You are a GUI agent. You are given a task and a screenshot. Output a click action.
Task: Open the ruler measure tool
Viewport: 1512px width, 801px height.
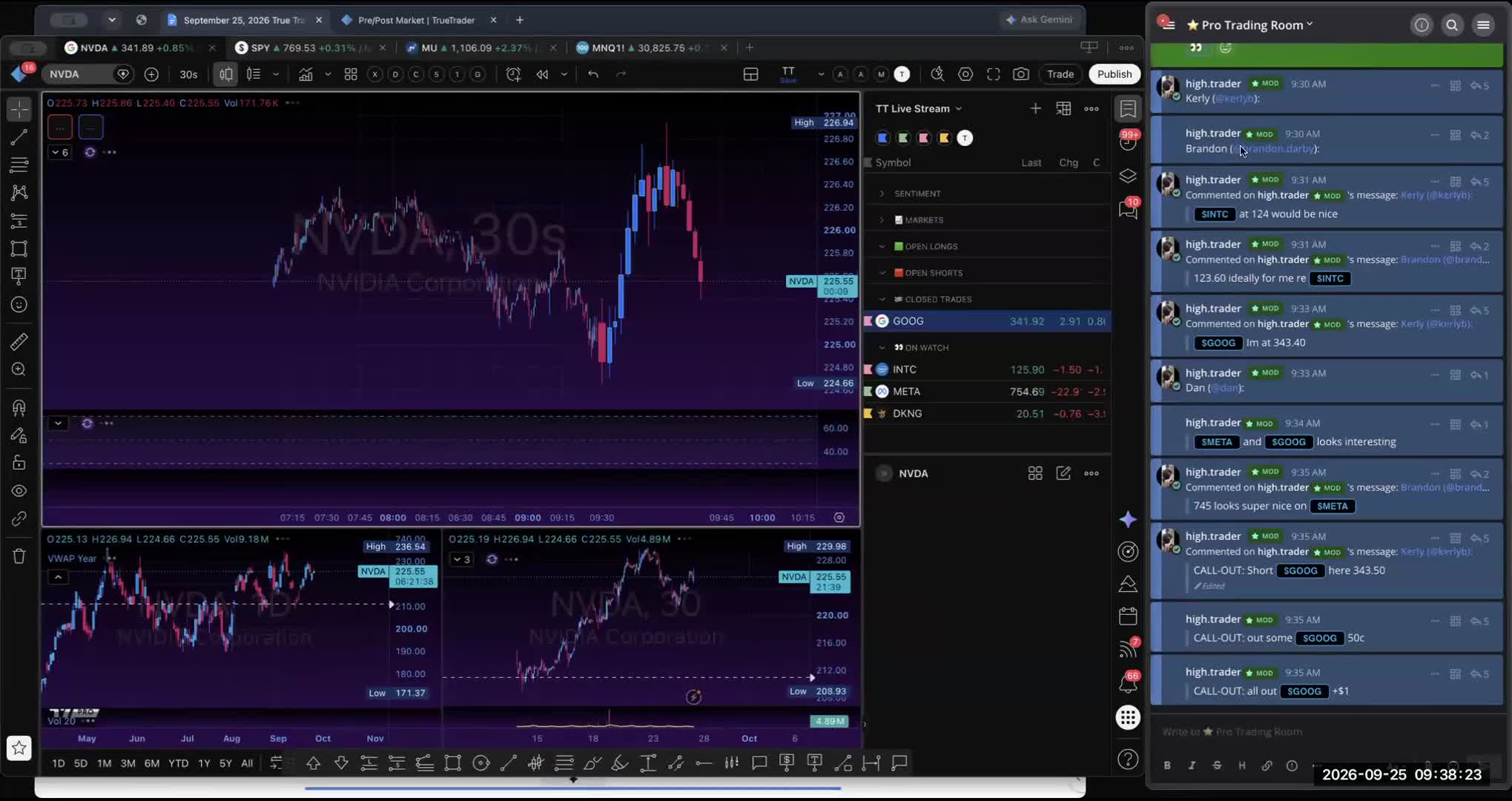[x=19, y=341]
